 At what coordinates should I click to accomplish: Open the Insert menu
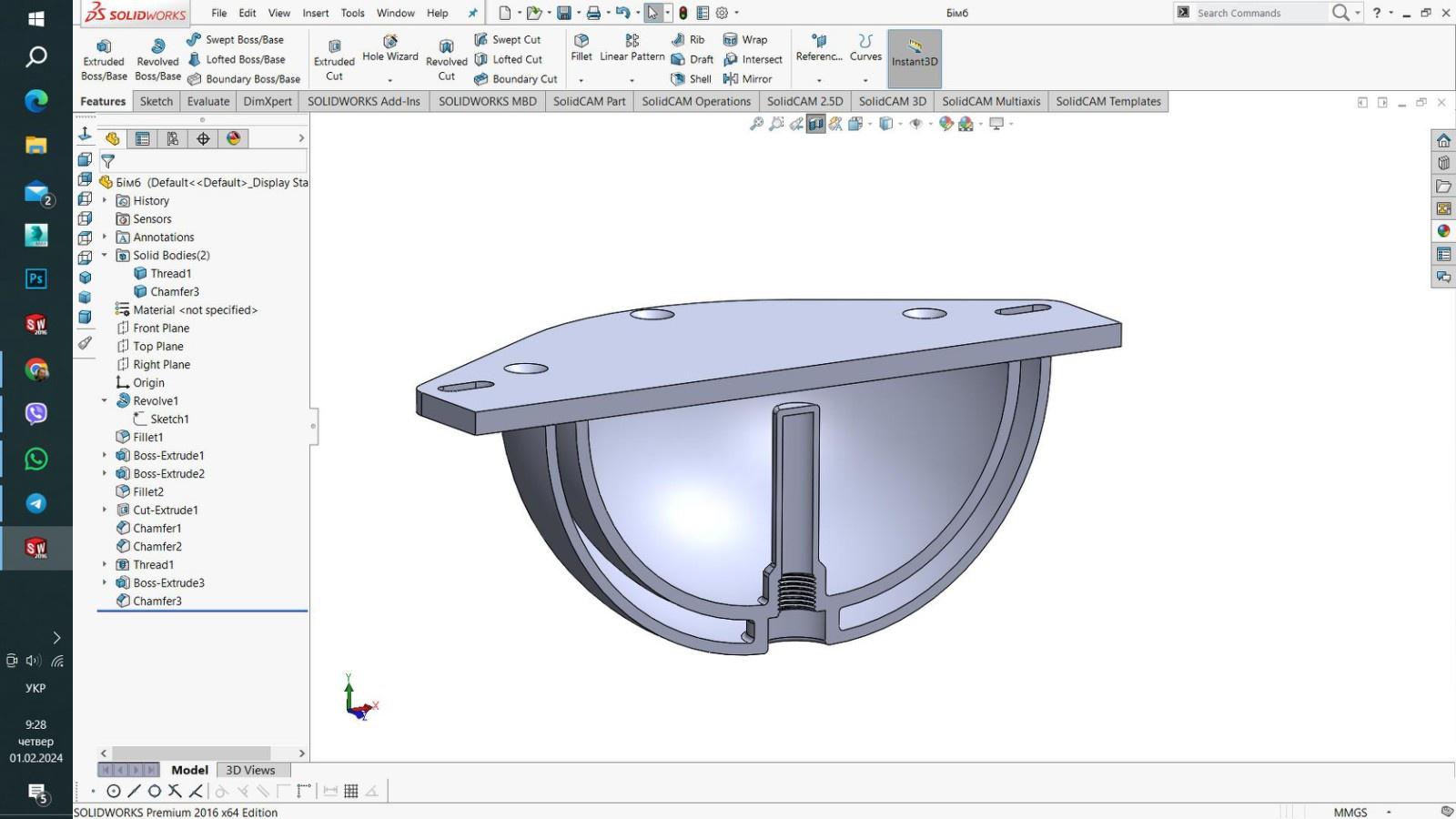316,13
